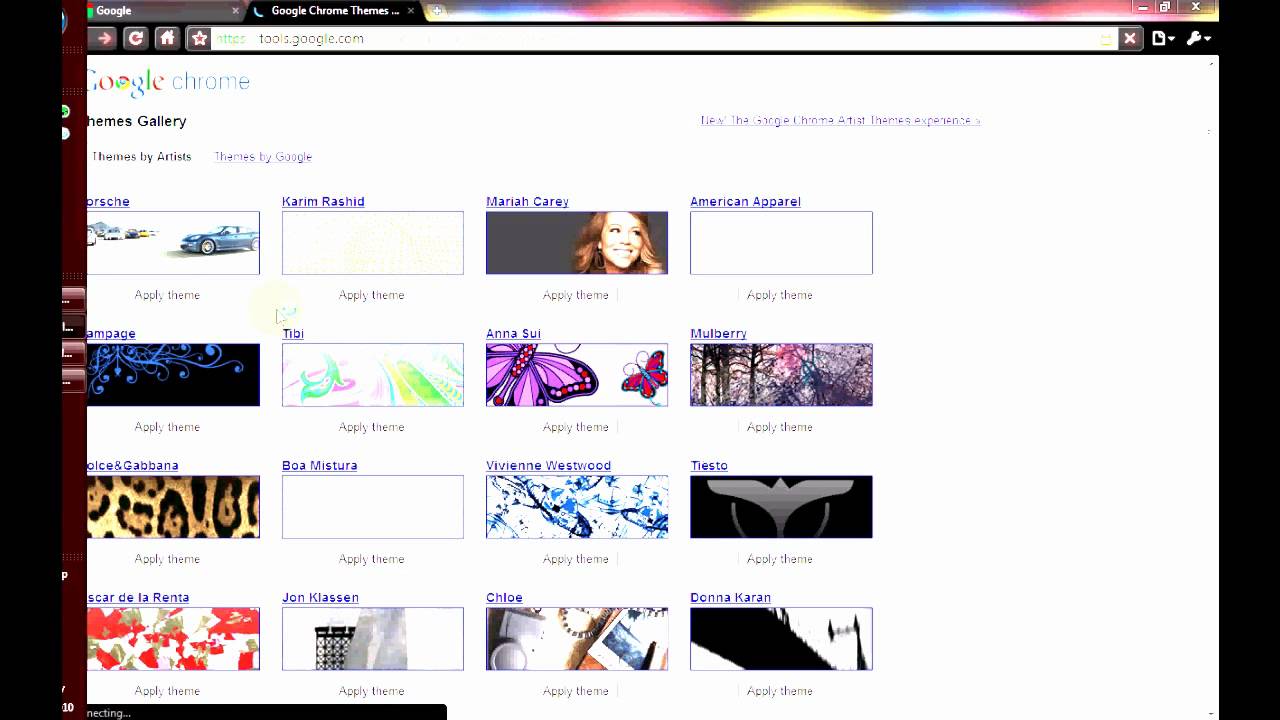Open the Tibi theme link
Viewport: 1280px width, 720px height.
tap(293, 334)
